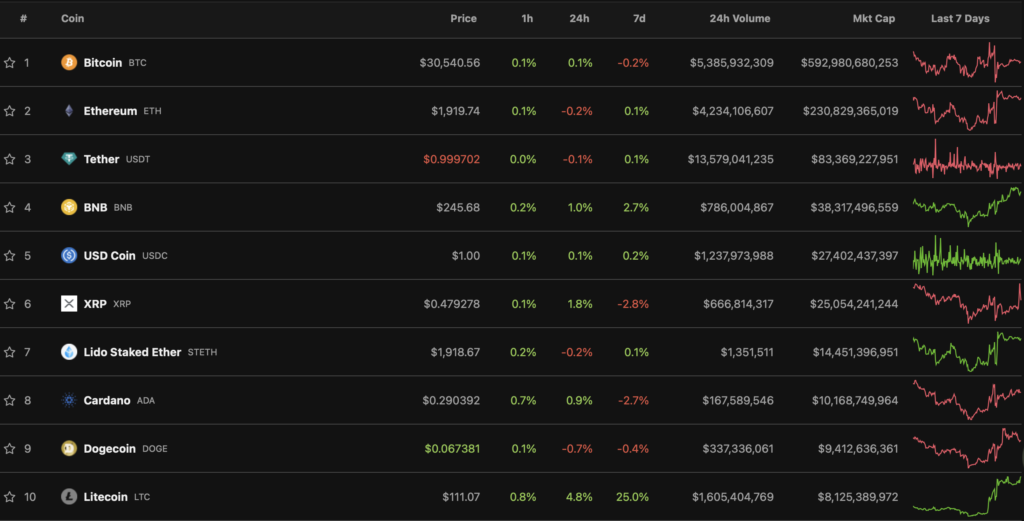Click the Tether logo icon
The width and height of the screenshot is (1024, 521).
(69, 159)
